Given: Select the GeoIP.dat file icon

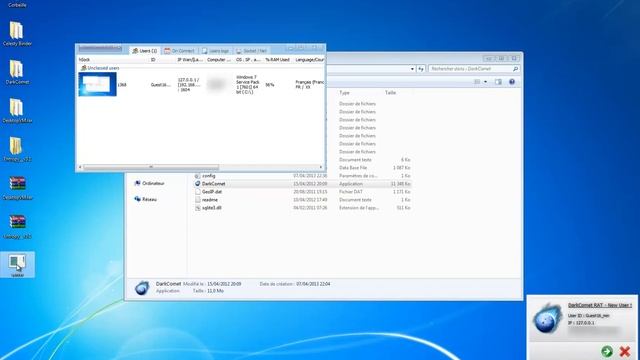Looking at the screenshot, I should 198,192.
